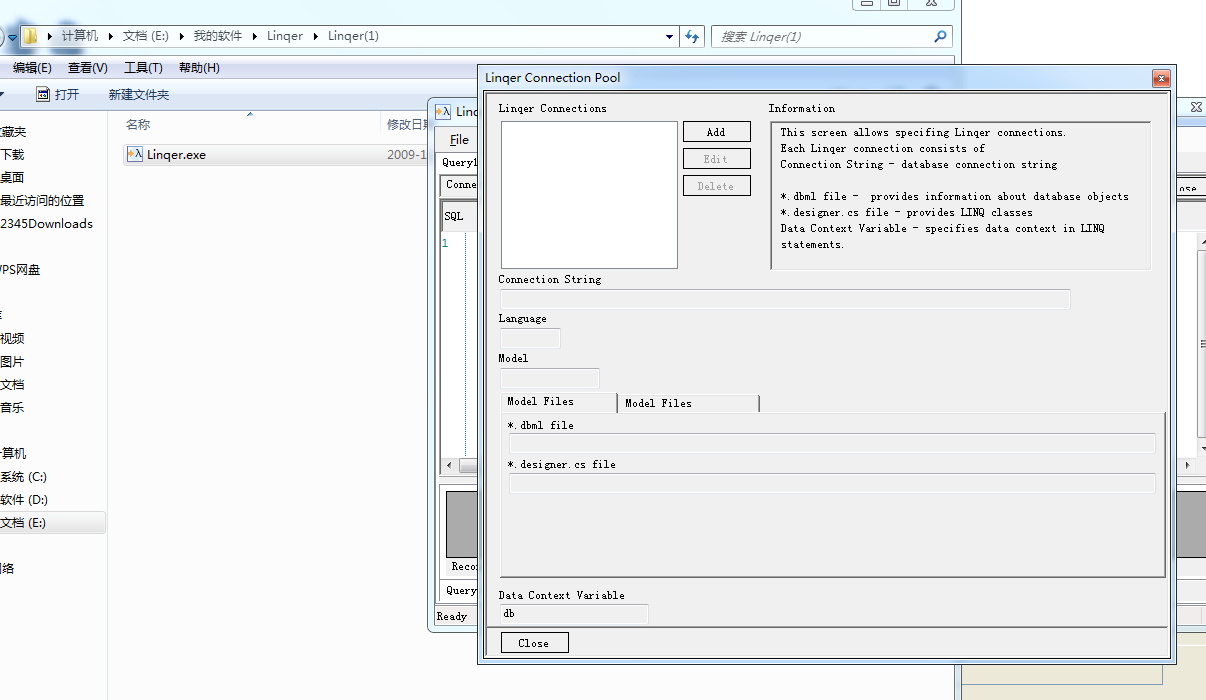Select 2345Downloads in Explorer sidebar
This screenshot has height=700, width=1206.
click(x=46, y=224)
